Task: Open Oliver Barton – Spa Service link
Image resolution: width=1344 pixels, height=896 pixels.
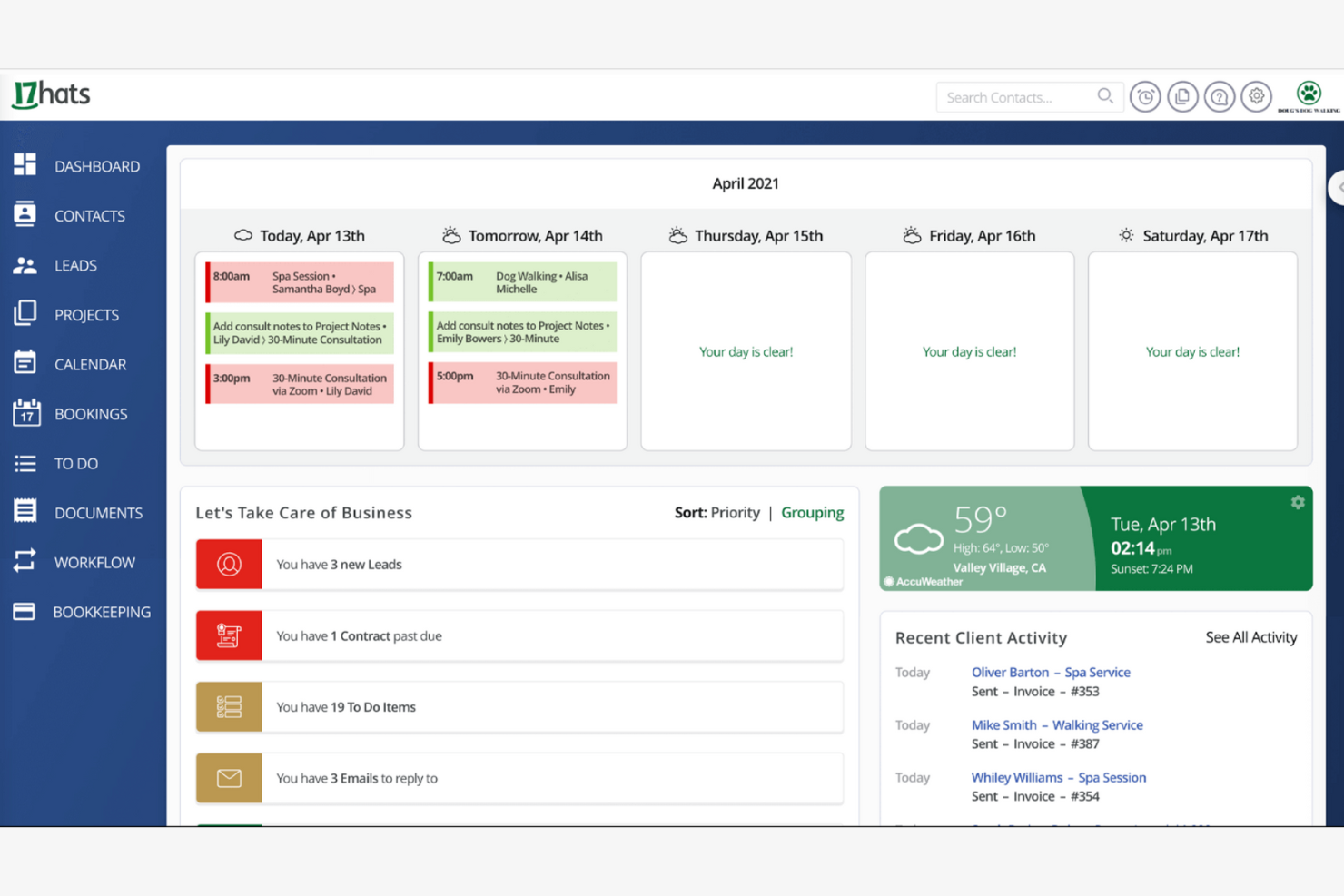Action: 1051,673
